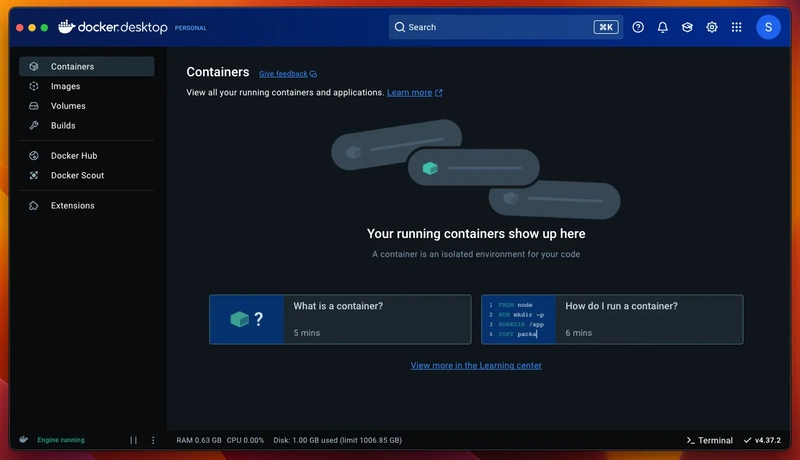Click the Containers cube icon
This screenshot has width=800, height=460.
click(34, 66)
